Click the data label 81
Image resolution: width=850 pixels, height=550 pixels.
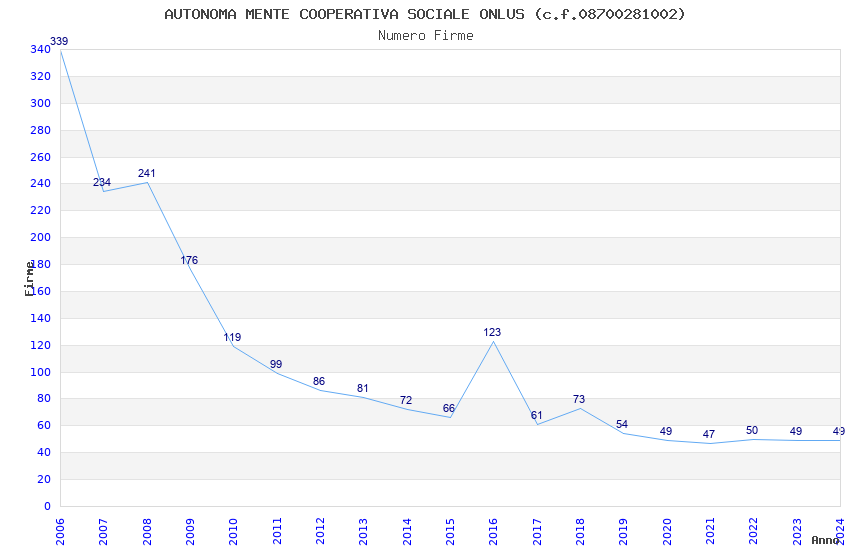pyautogui.click(x=363, y=389)
